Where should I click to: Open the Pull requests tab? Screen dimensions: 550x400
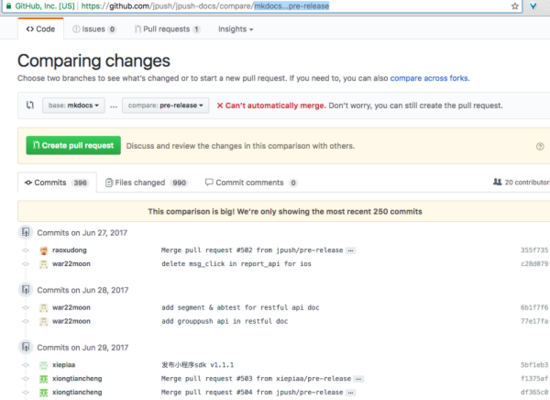click(167, 29)
